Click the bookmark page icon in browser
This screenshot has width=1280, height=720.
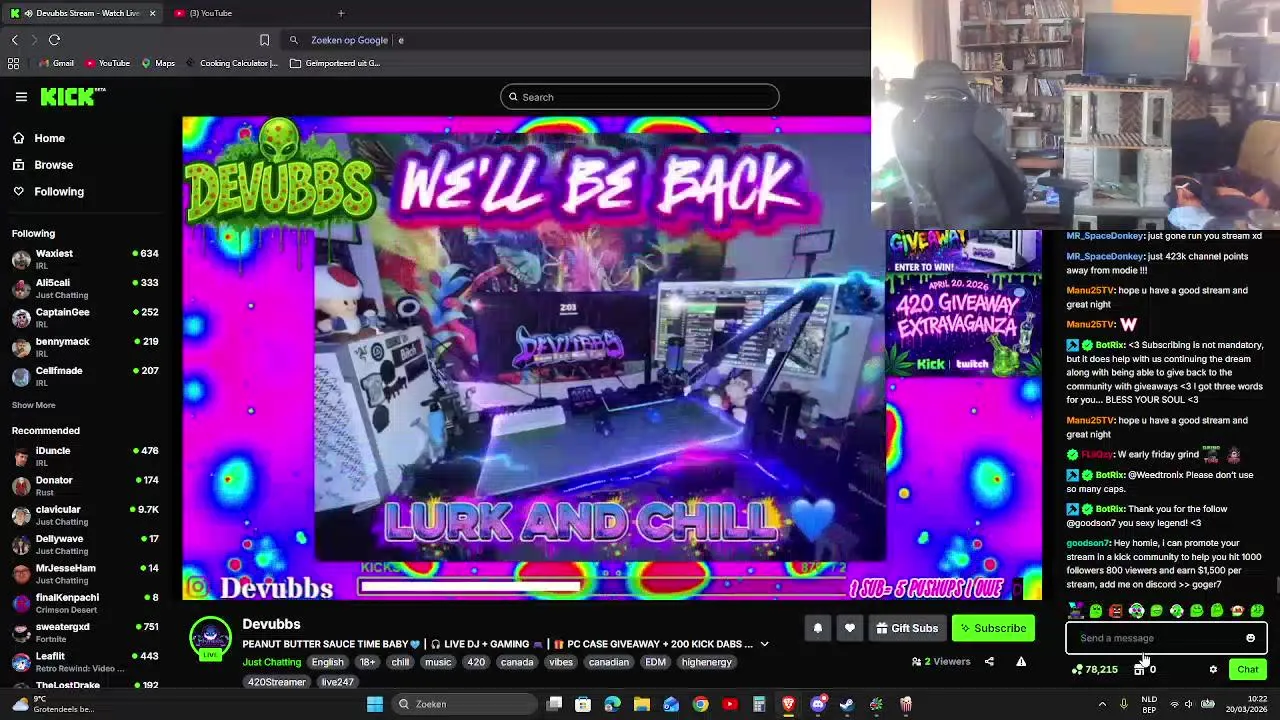pos(264,40)
